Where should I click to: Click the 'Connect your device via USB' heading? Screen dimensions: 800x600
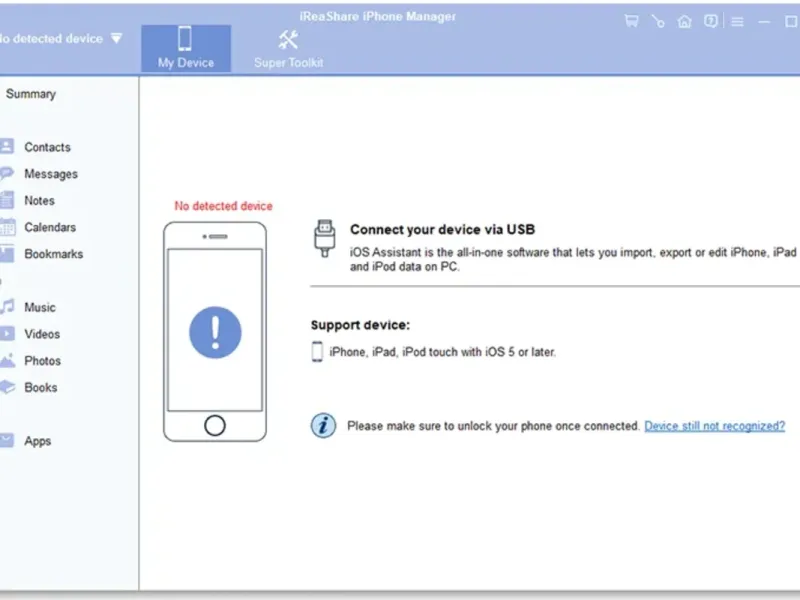click(x=442, y=230)
